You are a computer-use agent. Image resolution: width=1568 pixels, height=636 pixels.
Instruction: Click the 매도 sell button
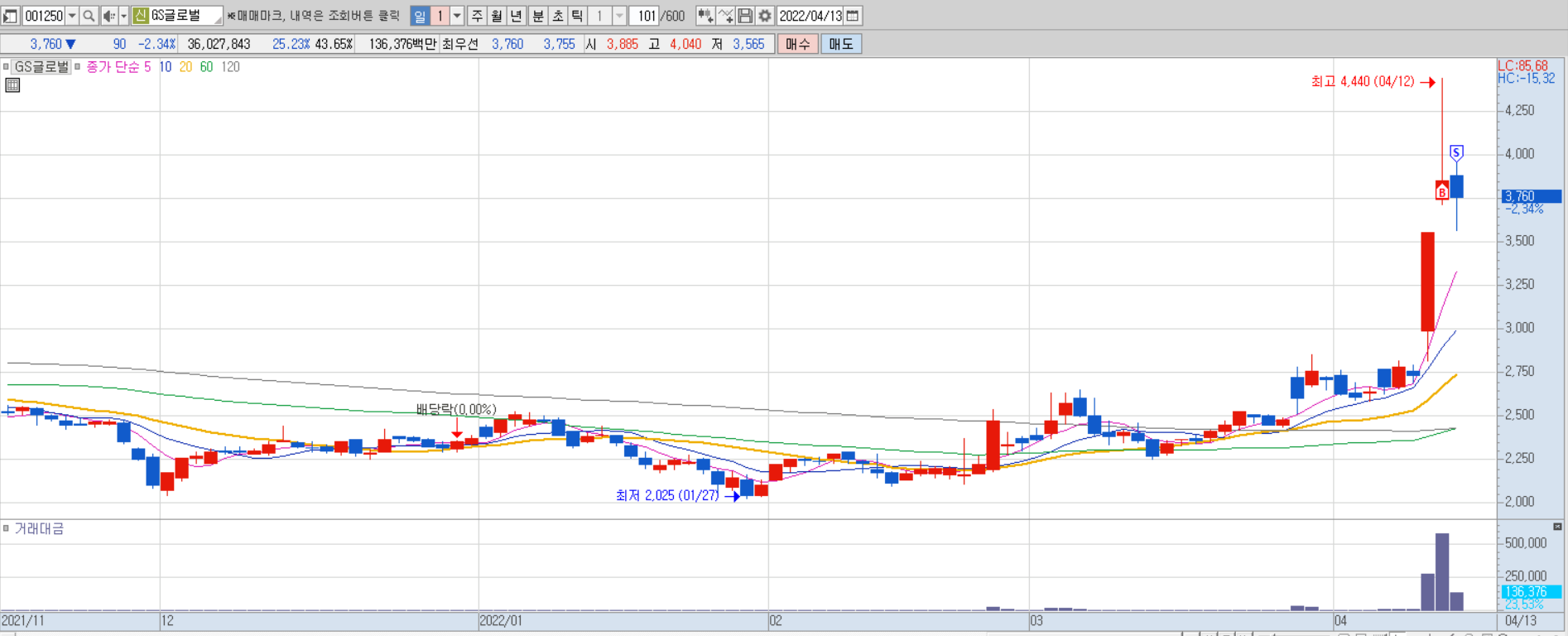[x=841, y=44]
